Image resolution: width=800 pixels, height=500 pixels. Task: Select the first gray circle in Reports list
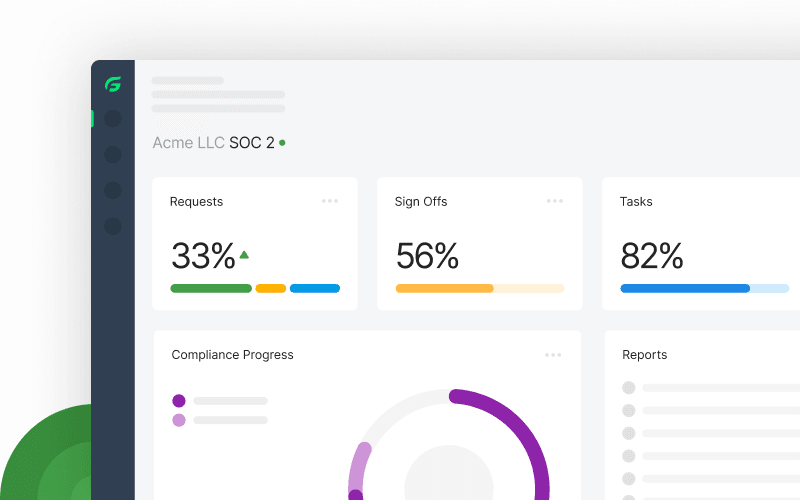pos(629,388)
